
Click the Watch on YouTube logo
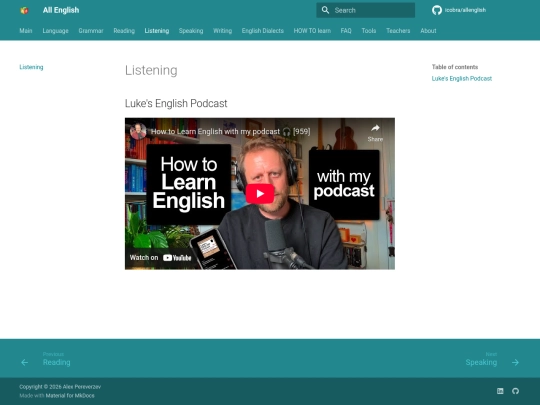[177, 258]
